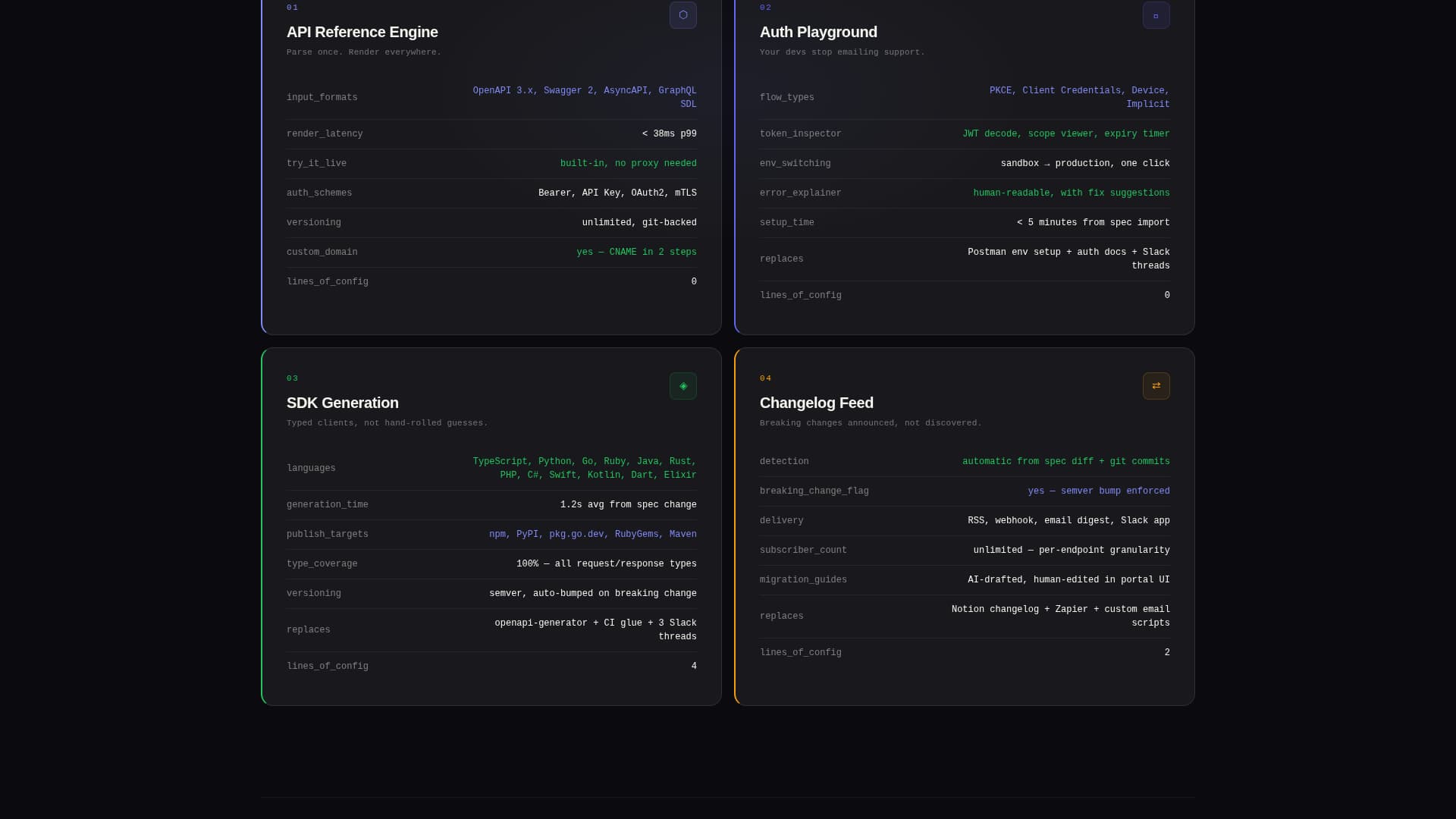The image size is (1456, 819).
Task: Click the type_coverage label
Action: click(322, 564)
